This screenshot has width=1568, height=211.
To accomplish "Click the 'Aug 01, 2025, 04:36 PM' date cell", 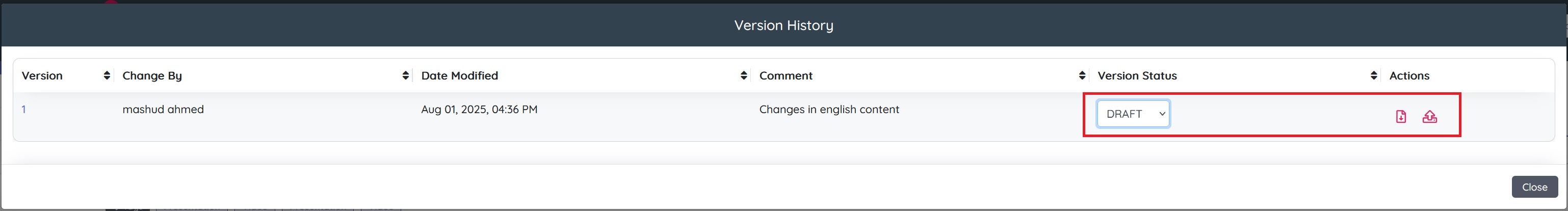I will [x=479, y=110].
